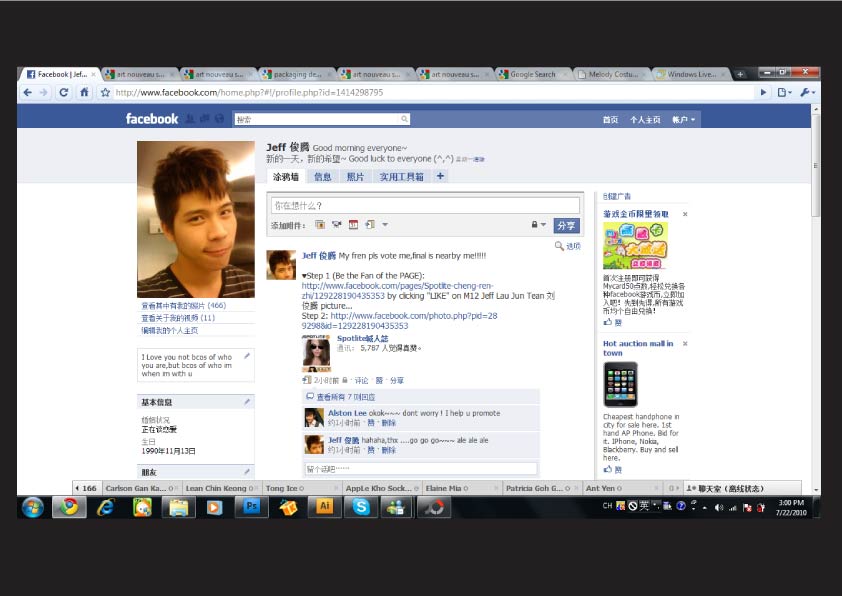Reload the page with refresh icon
842x596 pixels.
click(x=63, y=92)
